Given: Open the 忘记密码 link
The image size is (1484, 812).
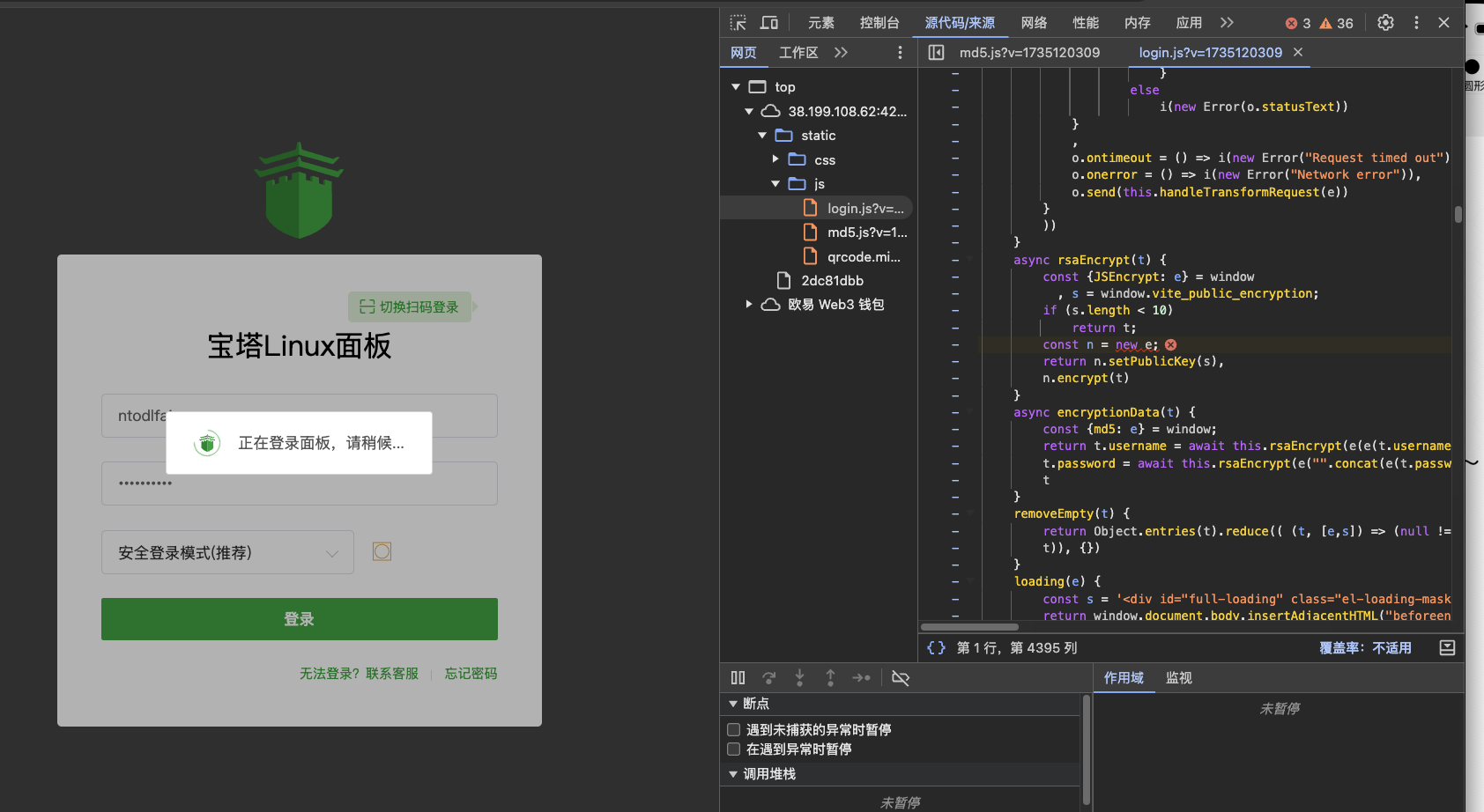Looking at the screenshot, I should 471,674.
